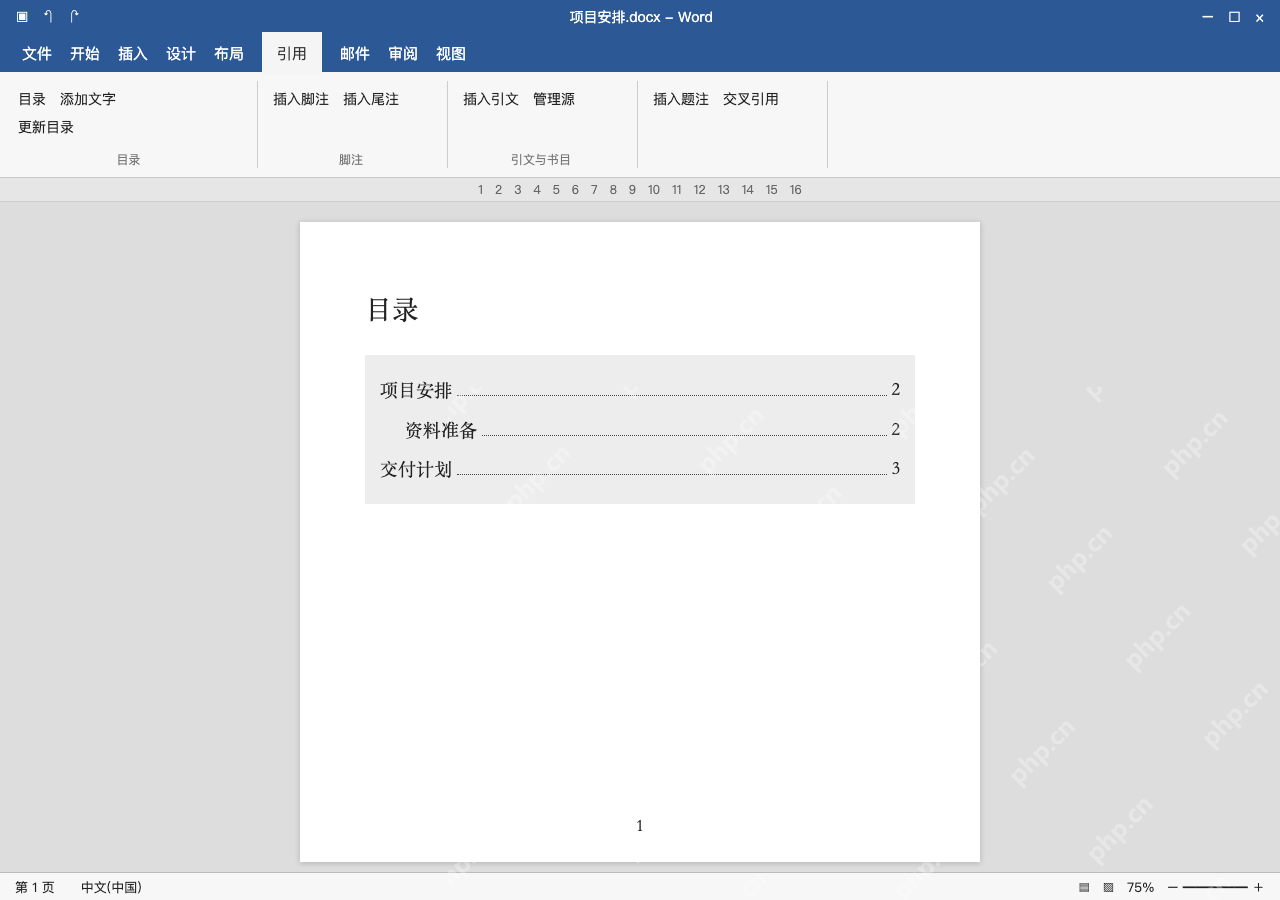Click page number 3 beside 交付计划
The width and height of the screenshot is (1280, 900).
pos(896,468)
